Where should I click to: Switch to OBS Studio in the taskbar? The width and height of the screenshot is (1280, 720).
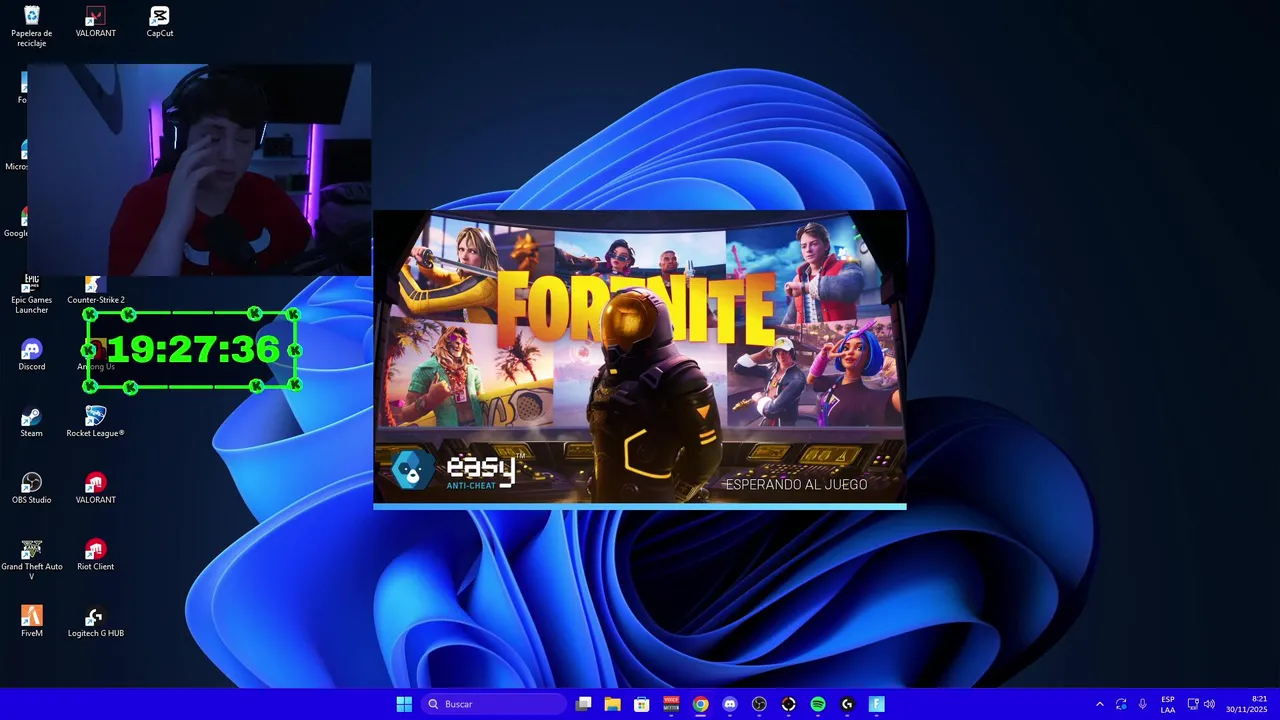click(759, 704)
